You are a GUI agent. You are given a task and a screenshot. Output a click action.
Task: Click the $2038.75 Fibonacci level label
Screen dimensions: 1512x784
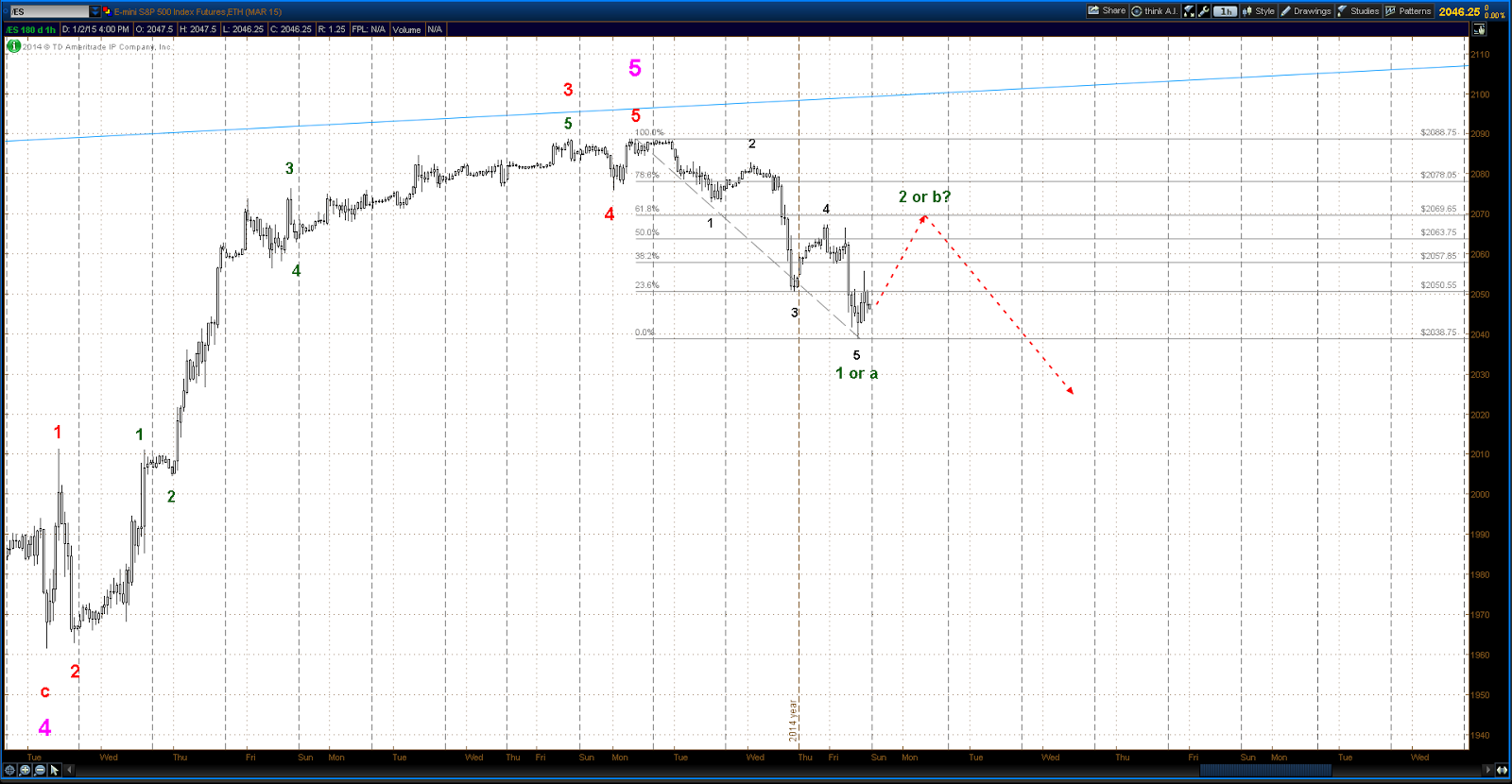pyautogui.click(x=1438, y=332)
